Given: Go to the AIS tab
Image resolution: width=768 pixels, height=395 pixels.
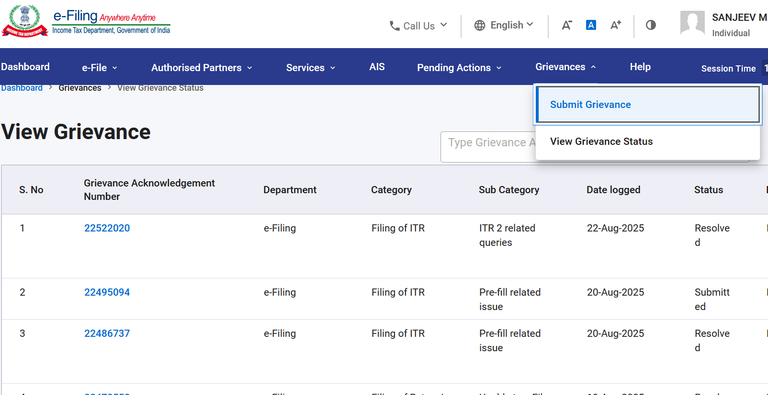Looking at the screenshot, I should point(377,67).
